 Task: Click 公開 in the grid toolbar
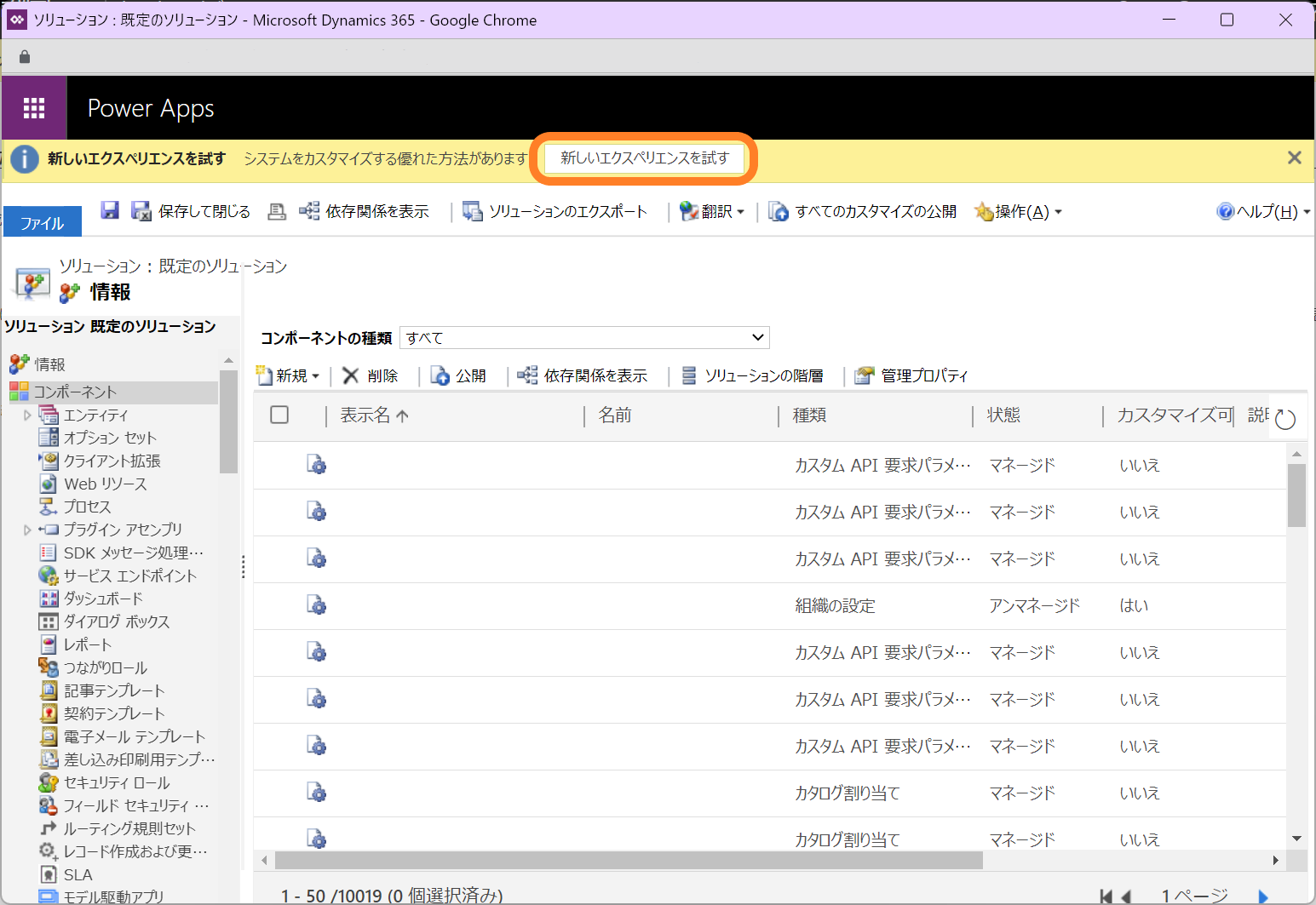[458, 375]
